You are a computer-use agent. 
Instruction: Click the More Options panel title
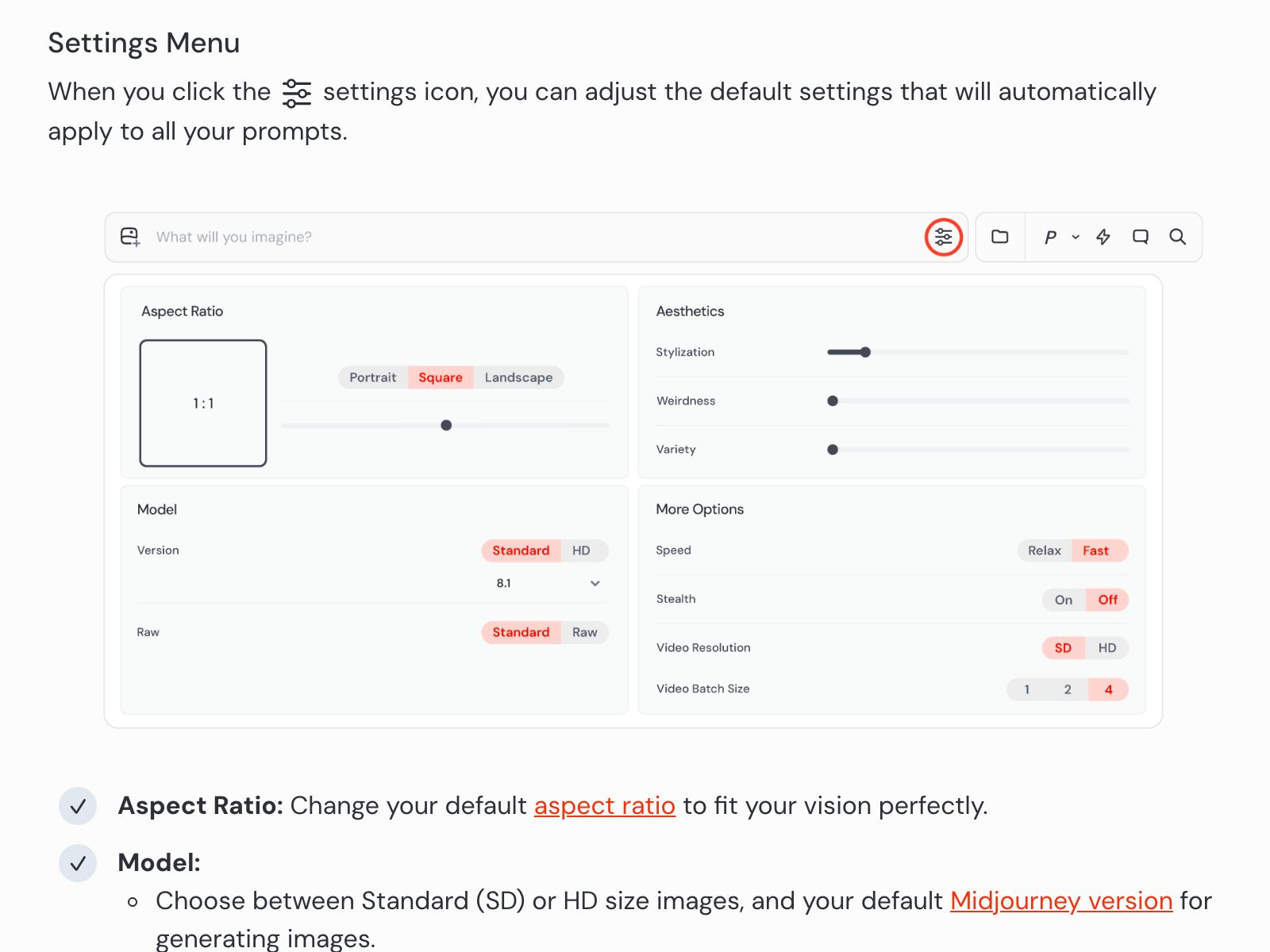(x=699, y=509)
